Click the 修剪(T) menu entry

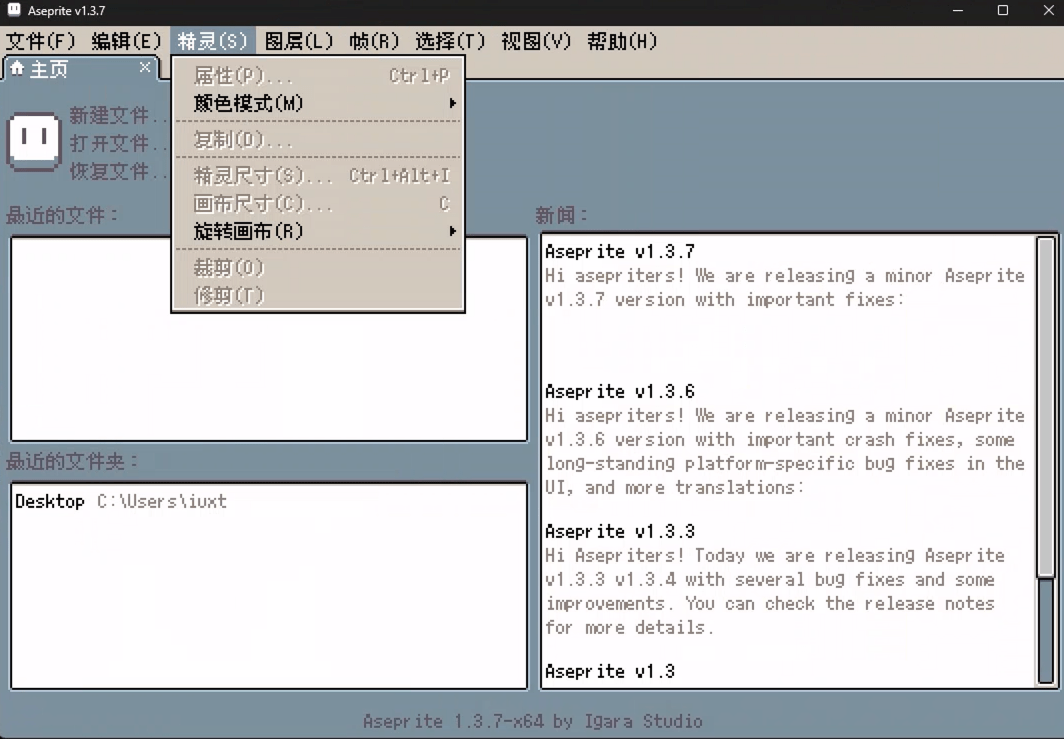coord(318,295)
